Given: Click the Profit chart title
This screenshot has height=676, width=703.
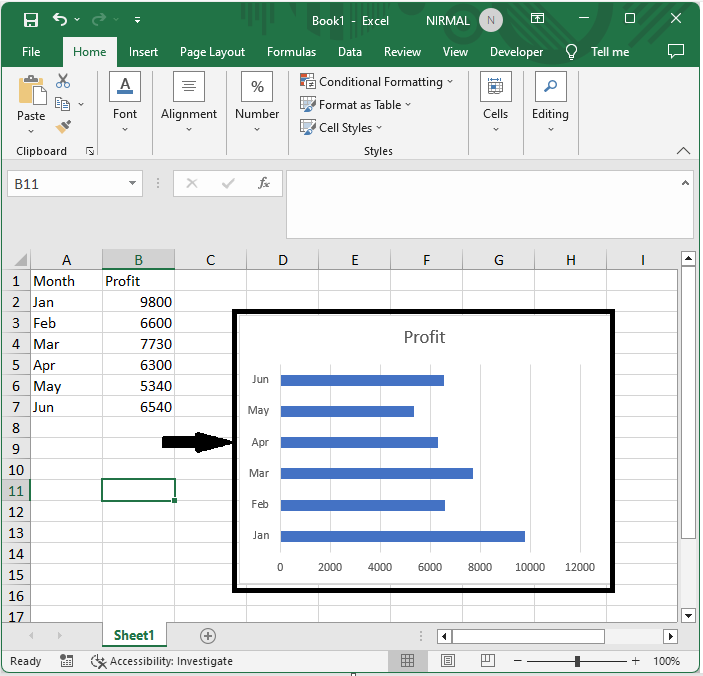Looking at the screenshot, I should pyautogui.click(x=424, y=337).
